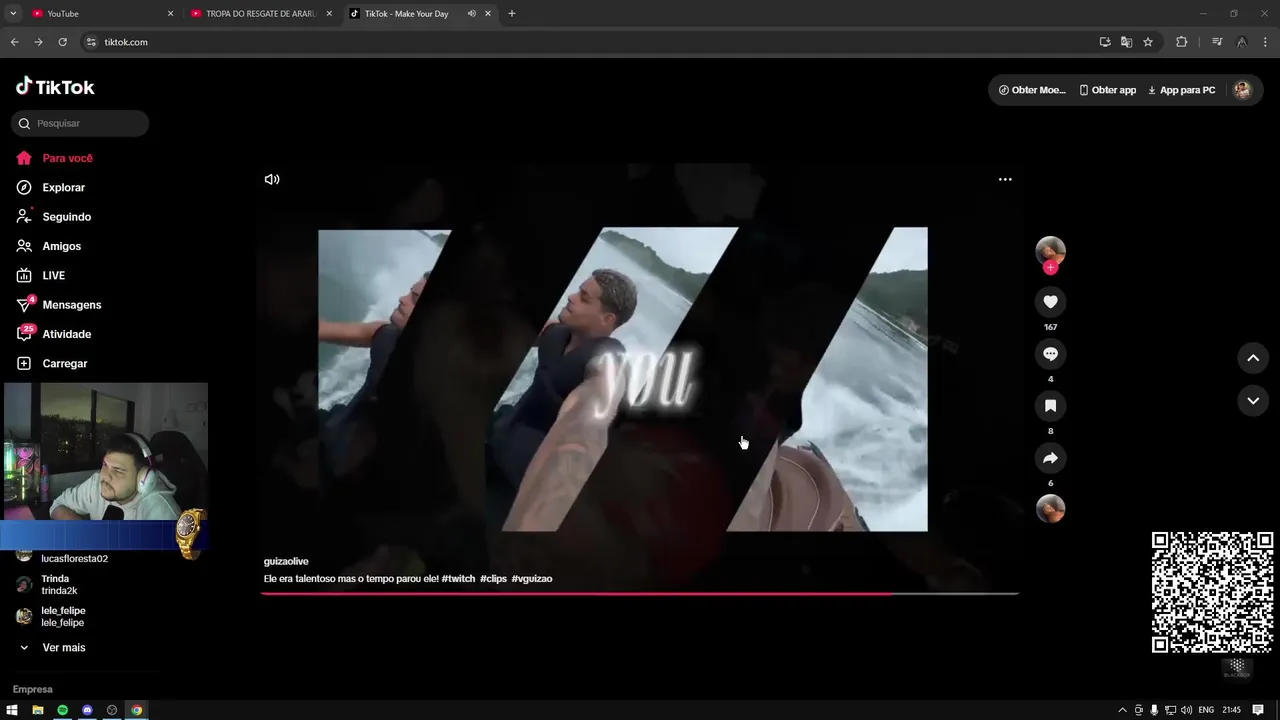Click App para PC button
1280x720 pixels.
pyautogui.click(x=1181, y=90)
